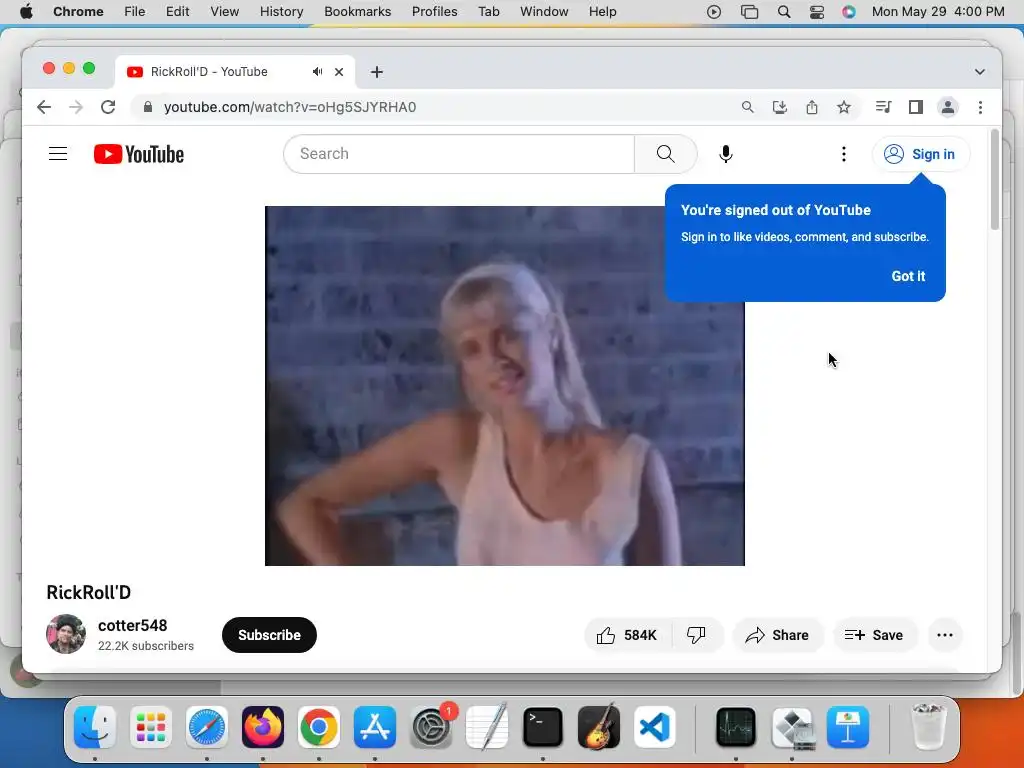
Task: Focus the YouTube Search field
Action: 460,154
